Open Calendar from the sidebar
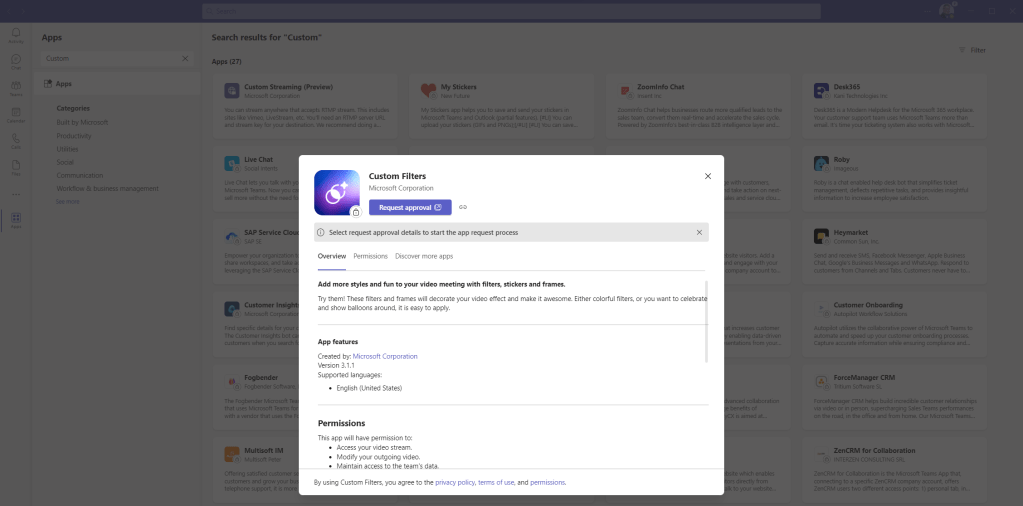Screen dimensions: 1023x506 click(16, 115)
